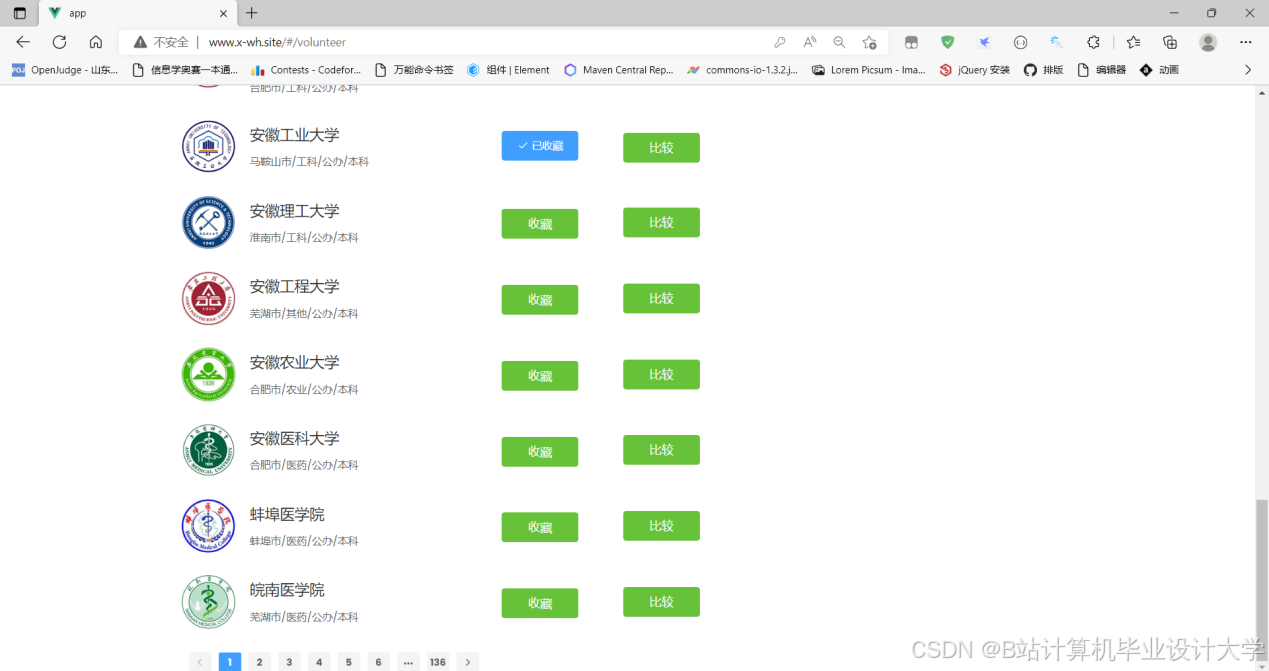This screenshot has height=671, width=1269.
Task: Click 收藏 for 安徽理工大学
Action: [x=540, y=224]
